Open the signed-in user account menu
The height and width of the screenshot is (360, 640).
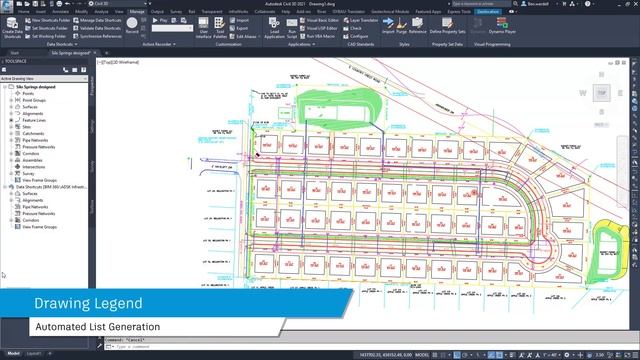540,4
